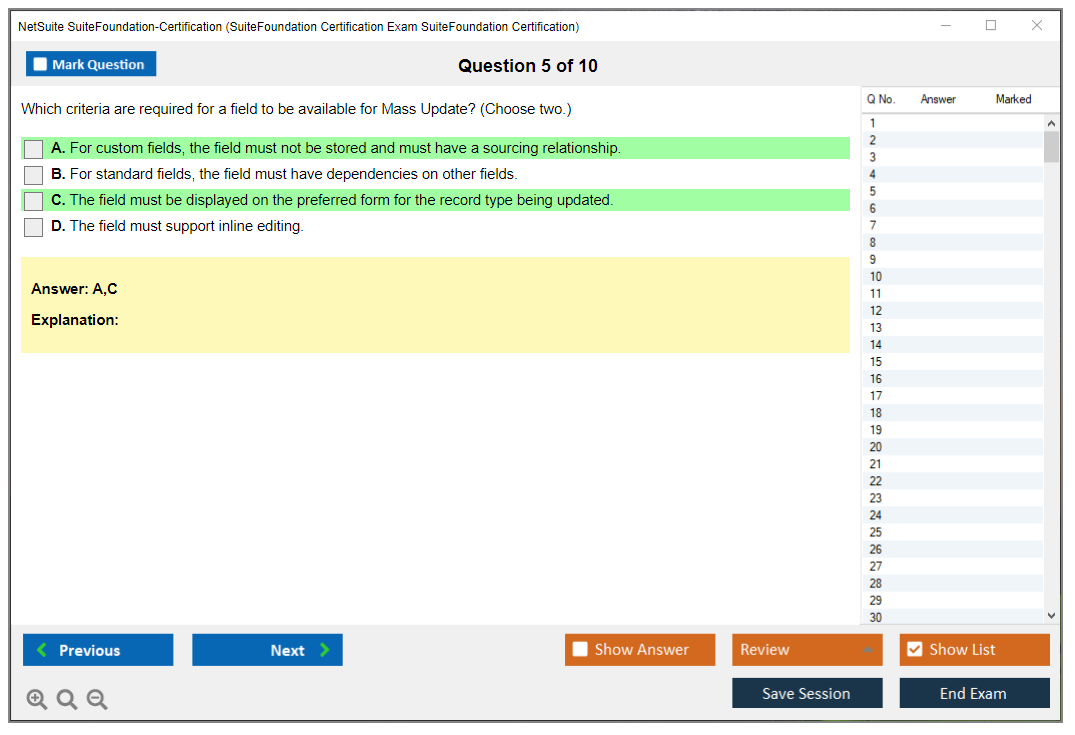Click option A text about custom fields
Image resolution: width=1075 pixels, height=735 pixels.
tap(345, 148)
